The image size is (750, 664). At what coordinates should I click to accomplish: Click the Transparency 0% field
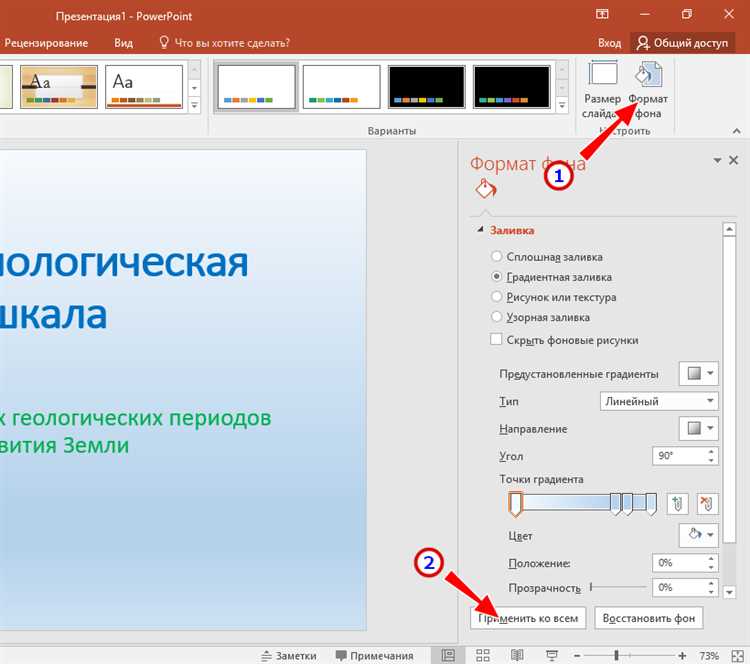(679, 587)
